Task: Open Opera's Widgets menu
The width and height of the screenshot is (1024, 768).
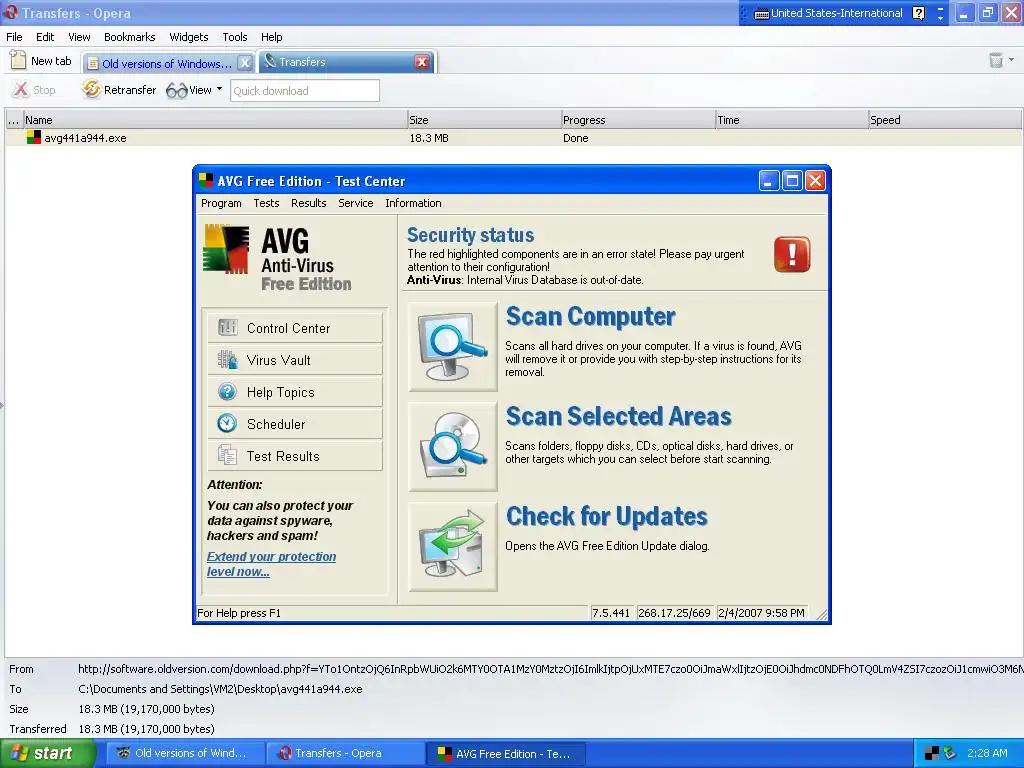Action: (x=188, y=37)
